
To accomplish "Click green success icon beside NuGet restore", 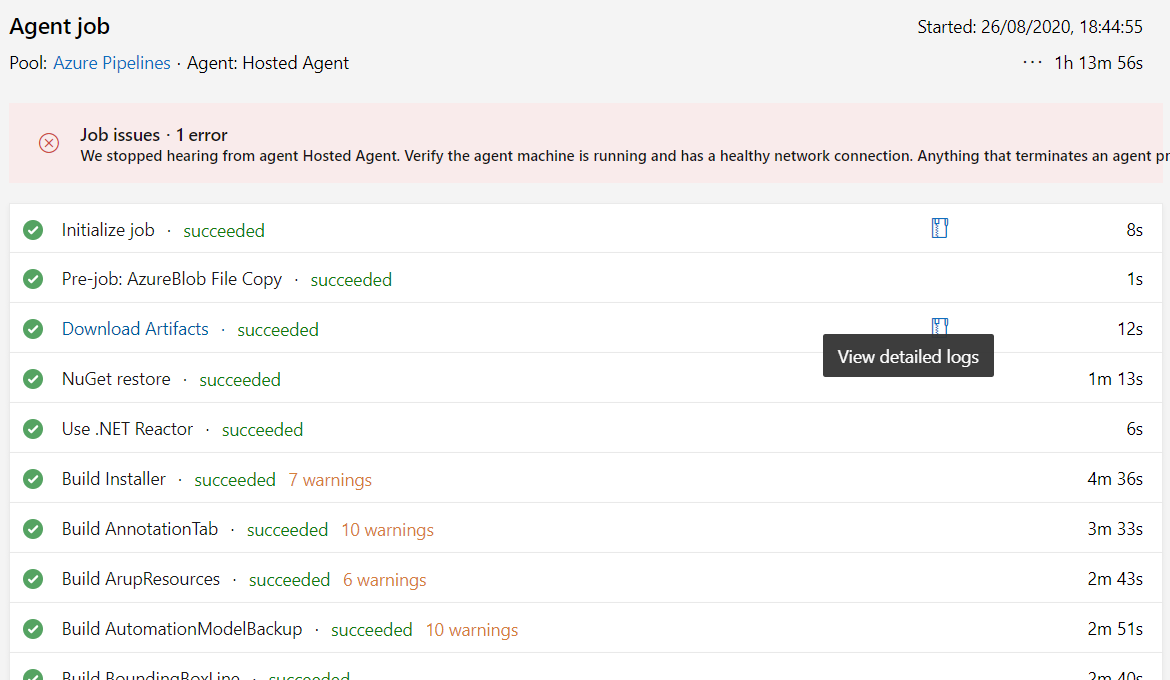I will (33, 378).
